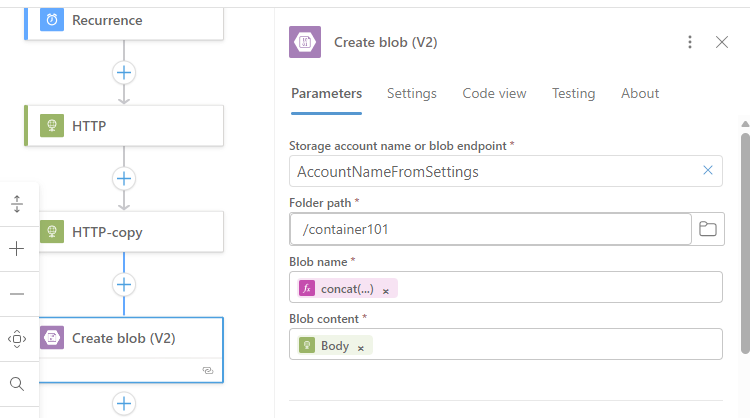The image size is (750, 418).
Task: Select the Recurrence trigger node
Action: (124, 23)
